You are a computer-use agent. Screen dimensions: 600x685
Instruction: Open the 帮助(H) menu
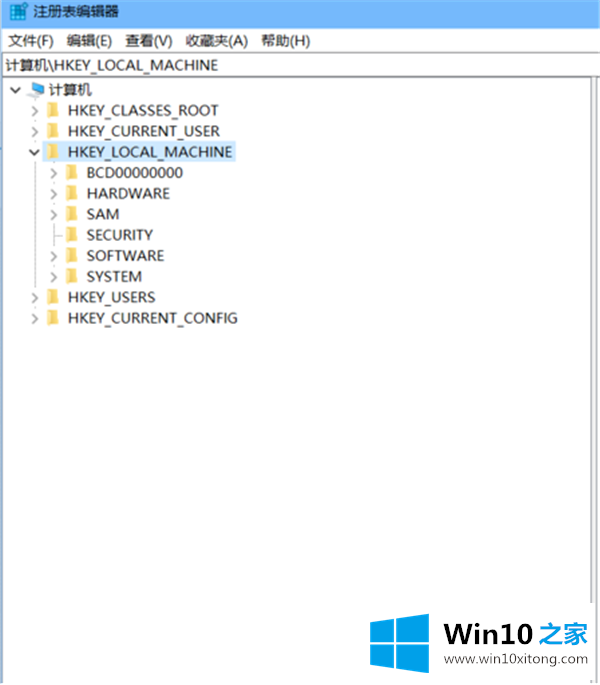coord(286,41)
